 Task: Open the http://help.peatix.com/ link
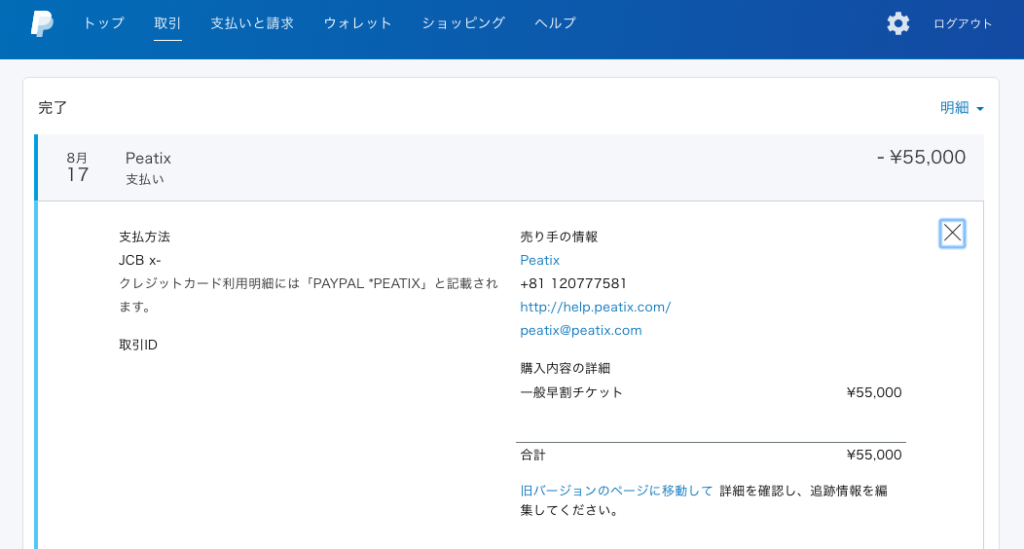[x=595, y=307]
